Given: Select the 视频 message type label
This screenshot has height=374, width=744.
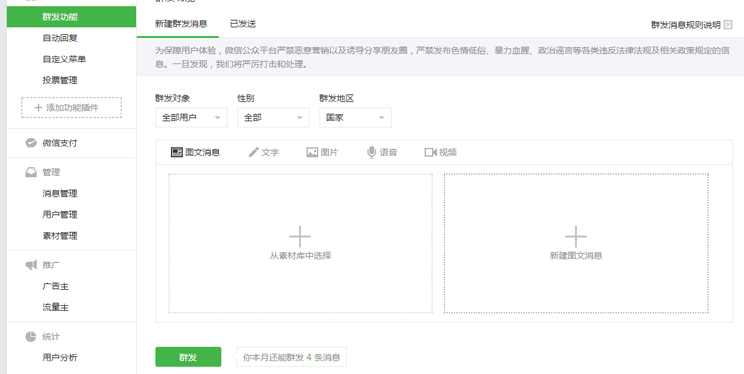Looking at the screenshot, I should 448,152.
